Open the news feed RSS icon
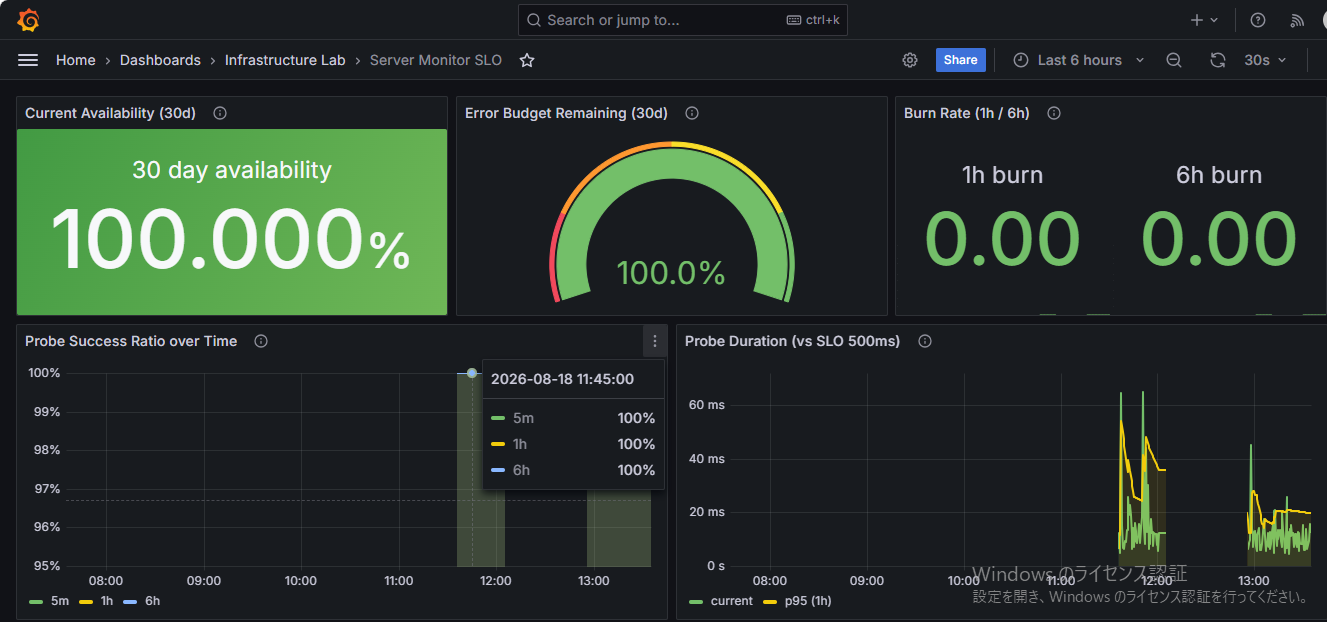Screen dimensions: 1327x622 click(1297, 20)
